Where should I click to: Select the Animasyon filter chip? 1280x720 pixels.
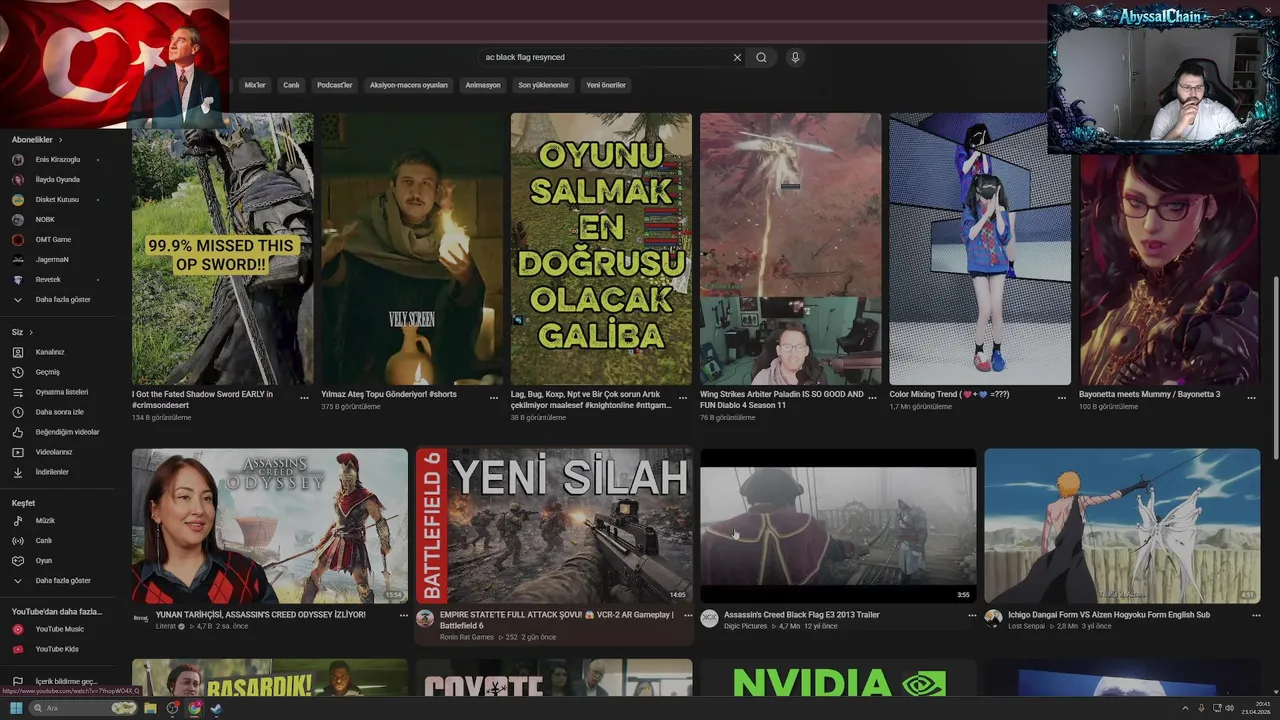point(483,85)
